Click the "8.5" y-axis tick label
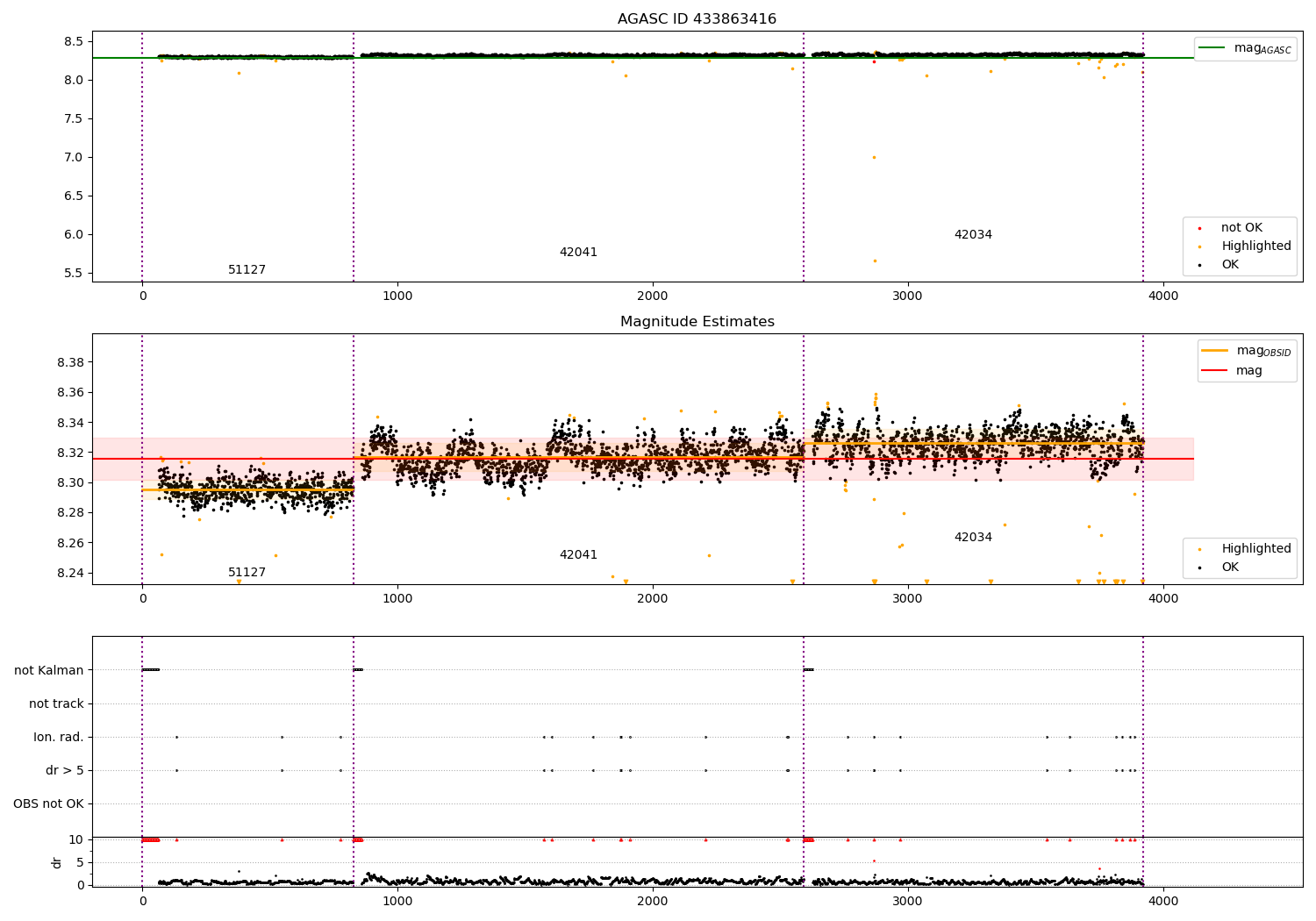 click(74, 42)
